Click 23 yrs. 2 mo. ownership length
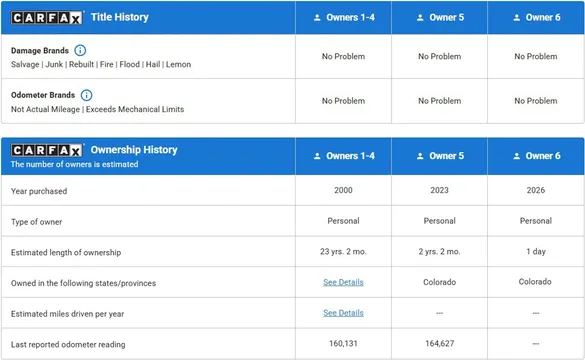Image resolution: width=585 pixels, height=360 pixels. pyautogui.click(x=343, y=252)
